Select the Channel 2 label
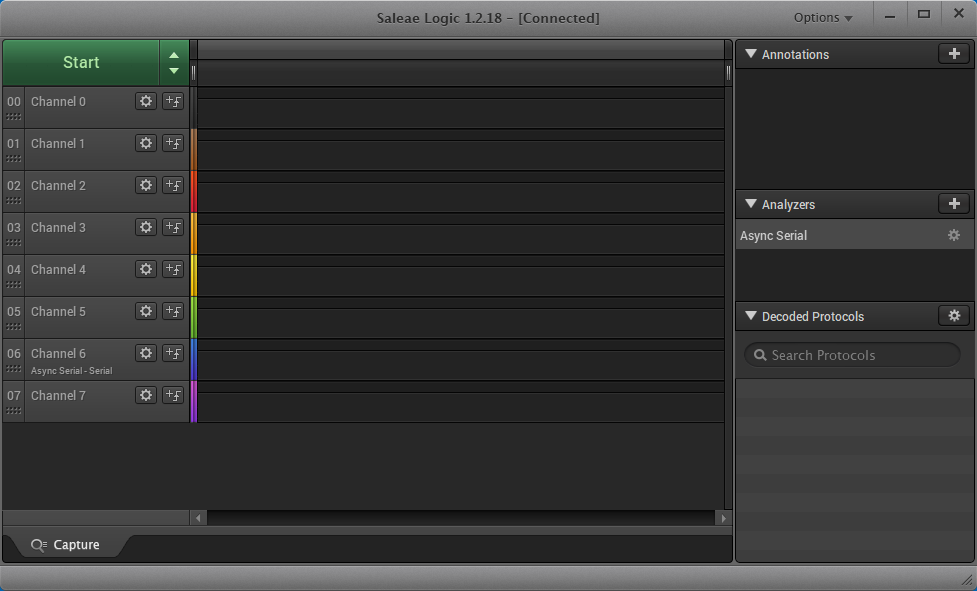Viewport: 977px width, 591px height. [58, 186]
